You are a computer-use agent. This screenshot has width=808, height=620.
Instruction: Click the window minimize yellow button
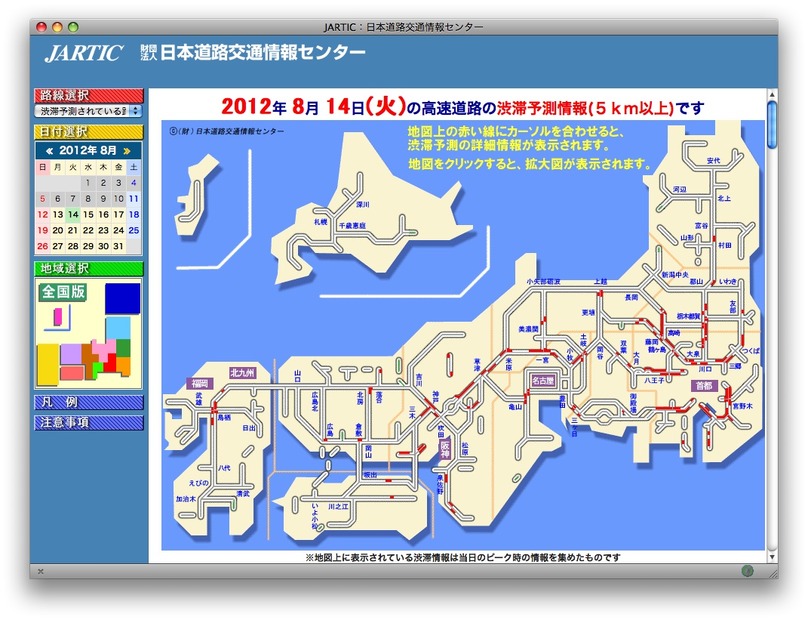tap(57, 27)
